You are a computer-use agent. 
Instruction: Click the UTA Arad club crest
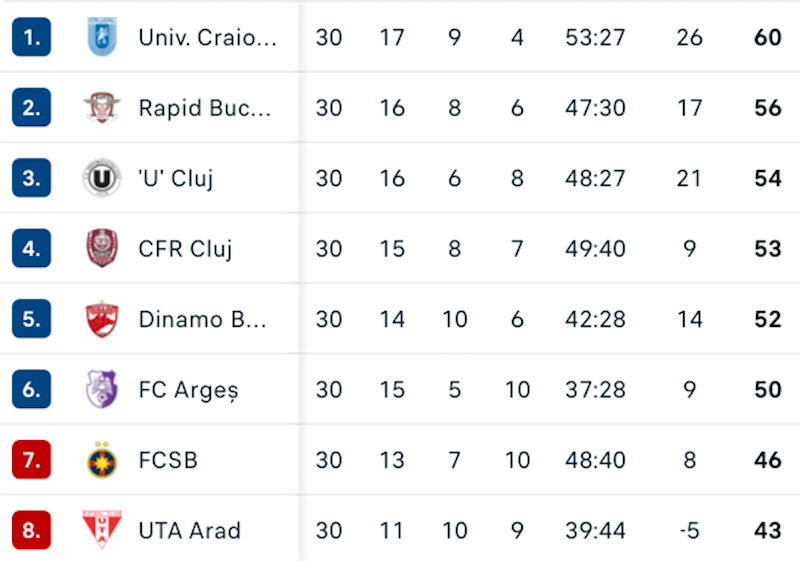click(x=101, y=529)
